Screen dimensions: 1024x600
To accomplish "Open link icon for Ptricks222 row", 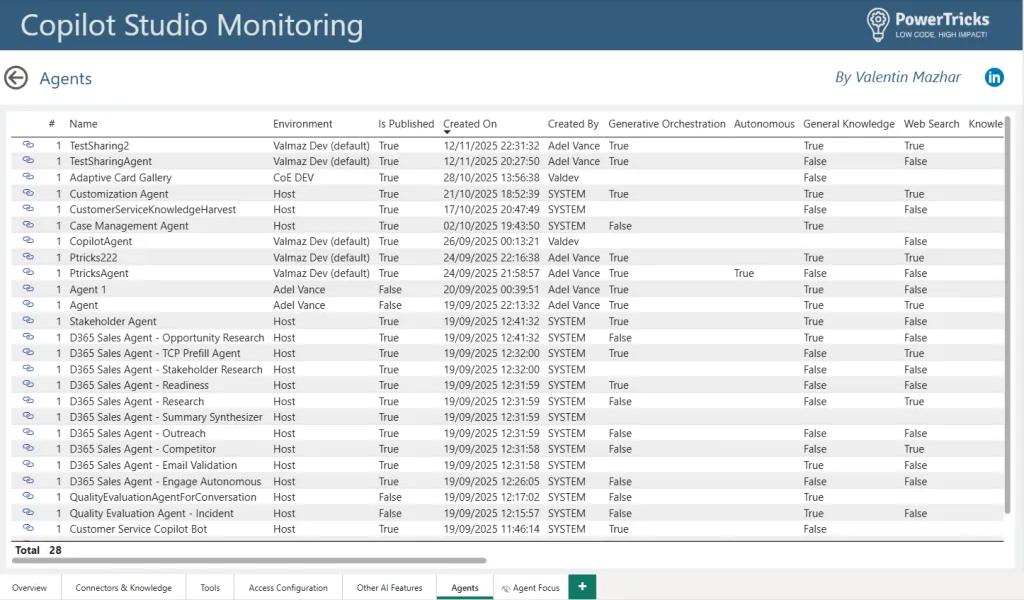I will (x=28, y=257).
